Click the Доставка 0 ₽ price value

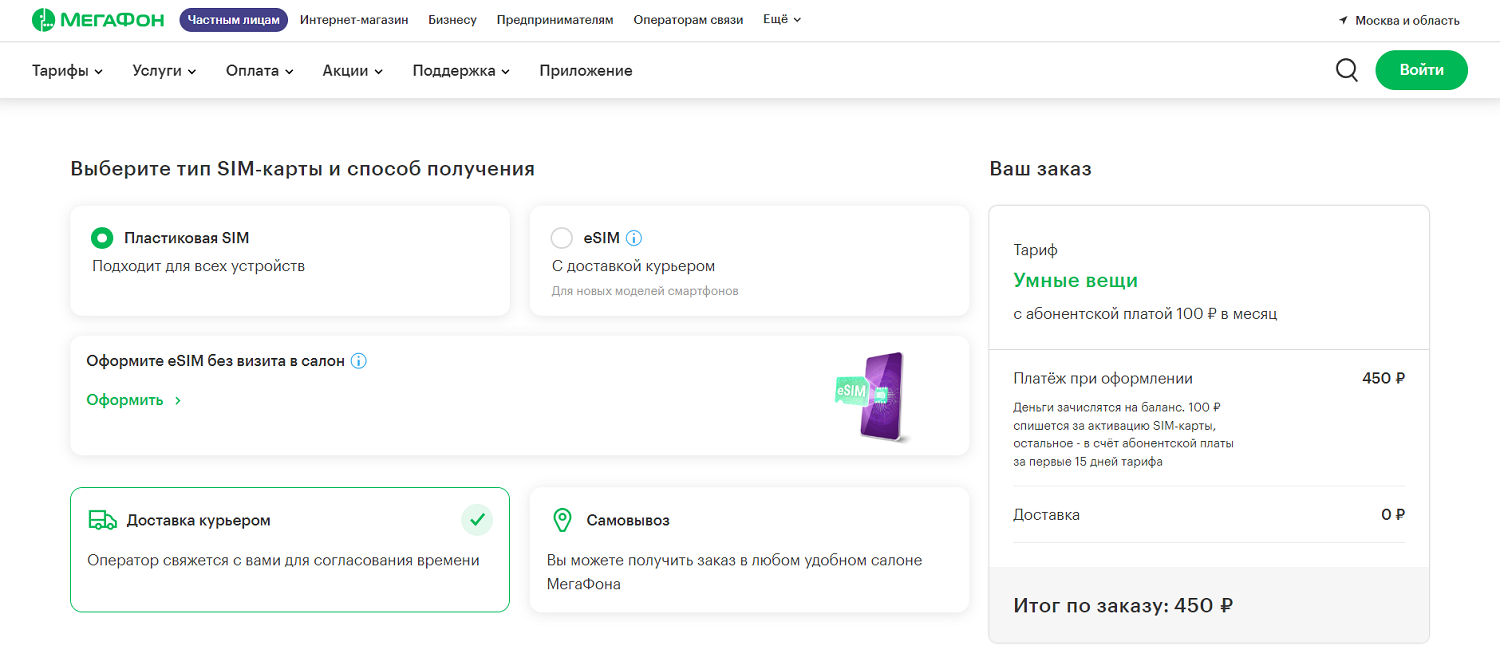pos(1393,515)
